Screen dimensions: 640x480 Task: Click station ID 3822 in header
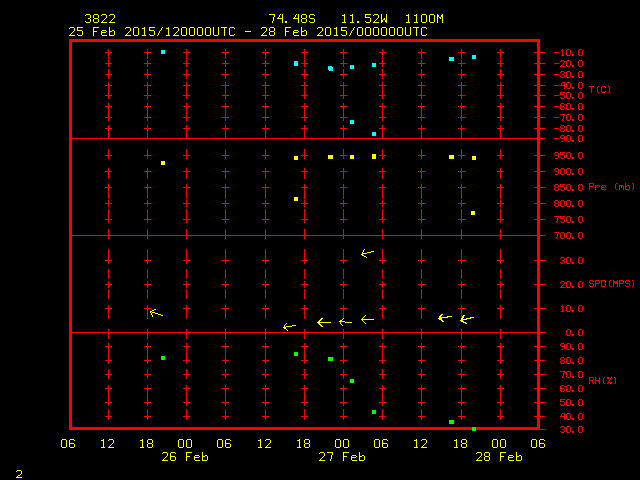[x=98, y=19]
